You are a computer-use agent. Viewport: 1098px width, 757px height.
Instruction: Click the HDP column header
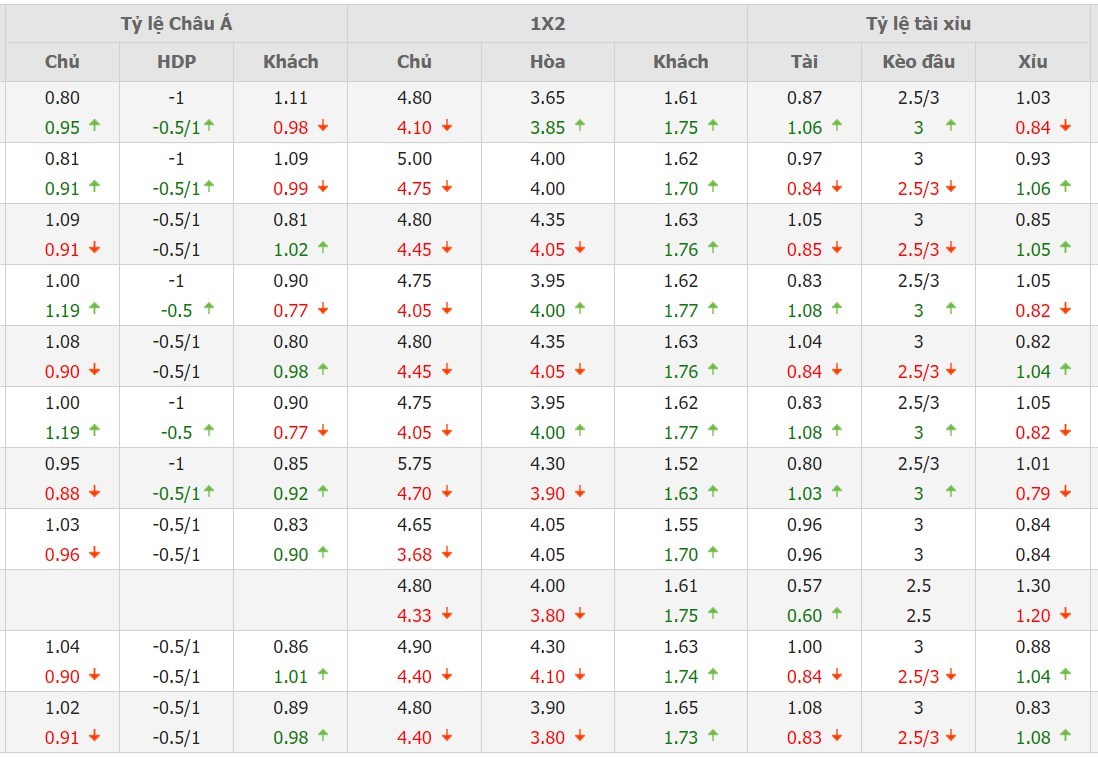[x=177, y=62]
